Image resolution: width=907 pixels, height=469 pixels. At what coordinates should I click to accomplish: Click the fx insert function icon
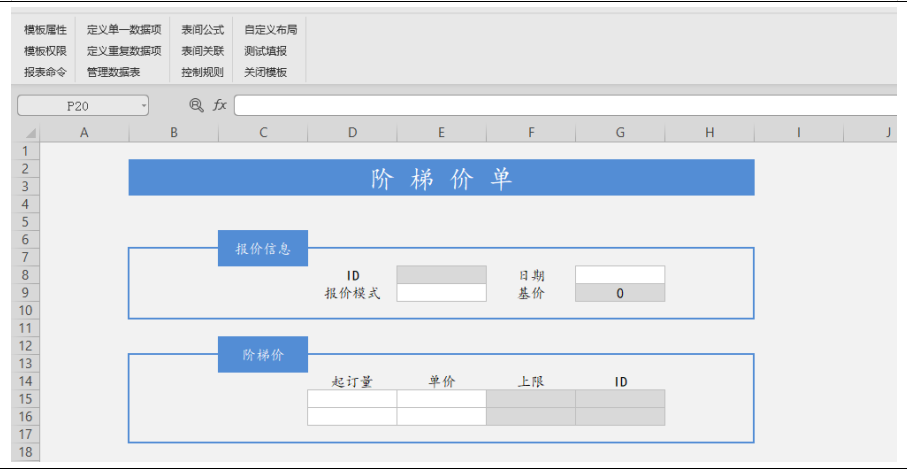tap(219, 105)
